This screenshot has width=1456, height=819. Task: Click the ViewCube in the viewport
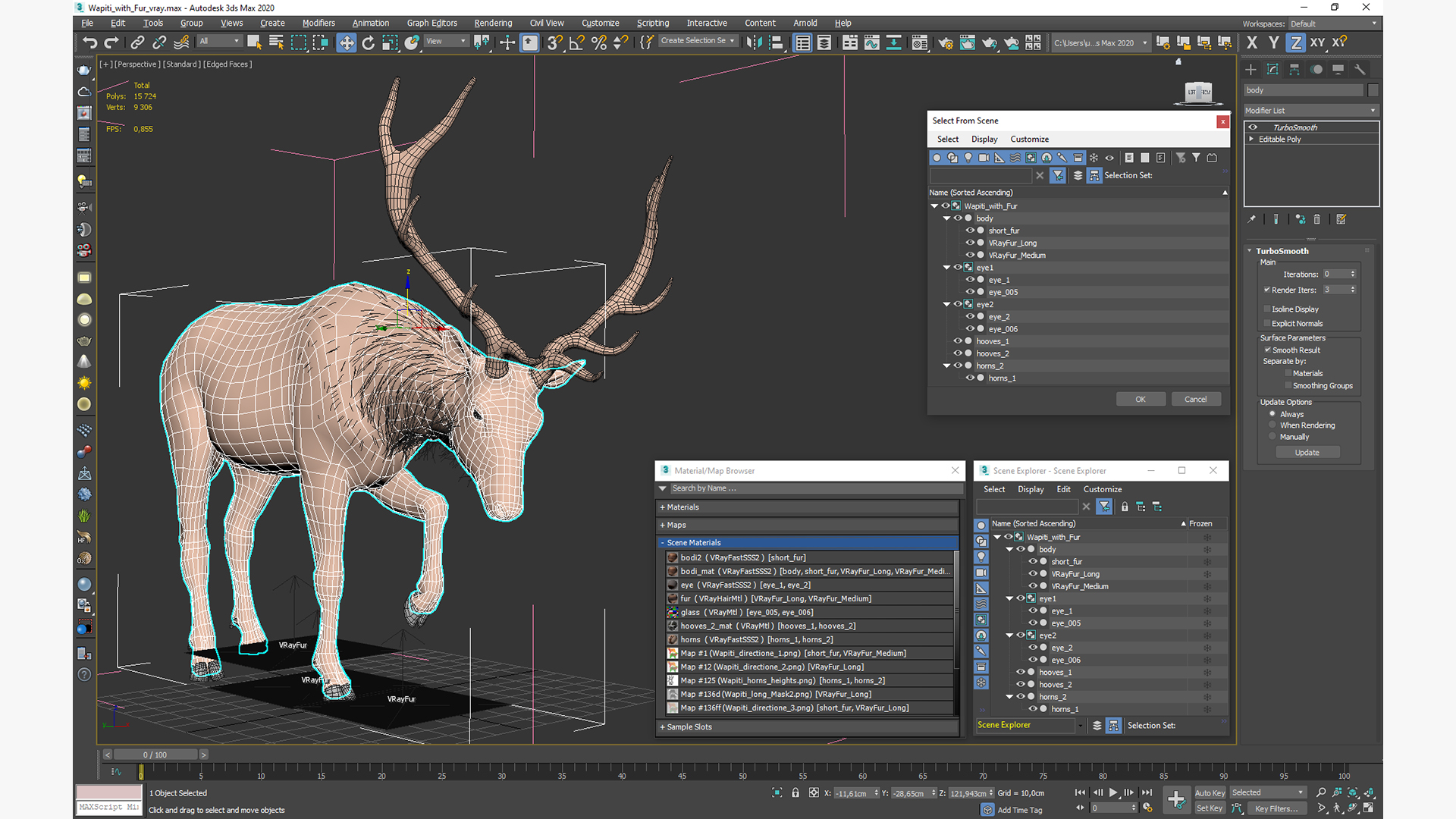(1198, 93)
